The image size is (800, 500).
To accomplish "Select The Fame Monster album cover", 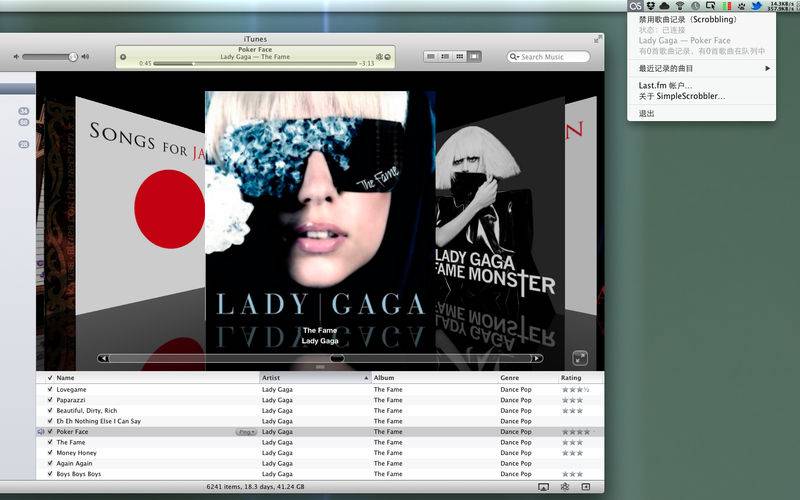I will [x=500, y=209].
